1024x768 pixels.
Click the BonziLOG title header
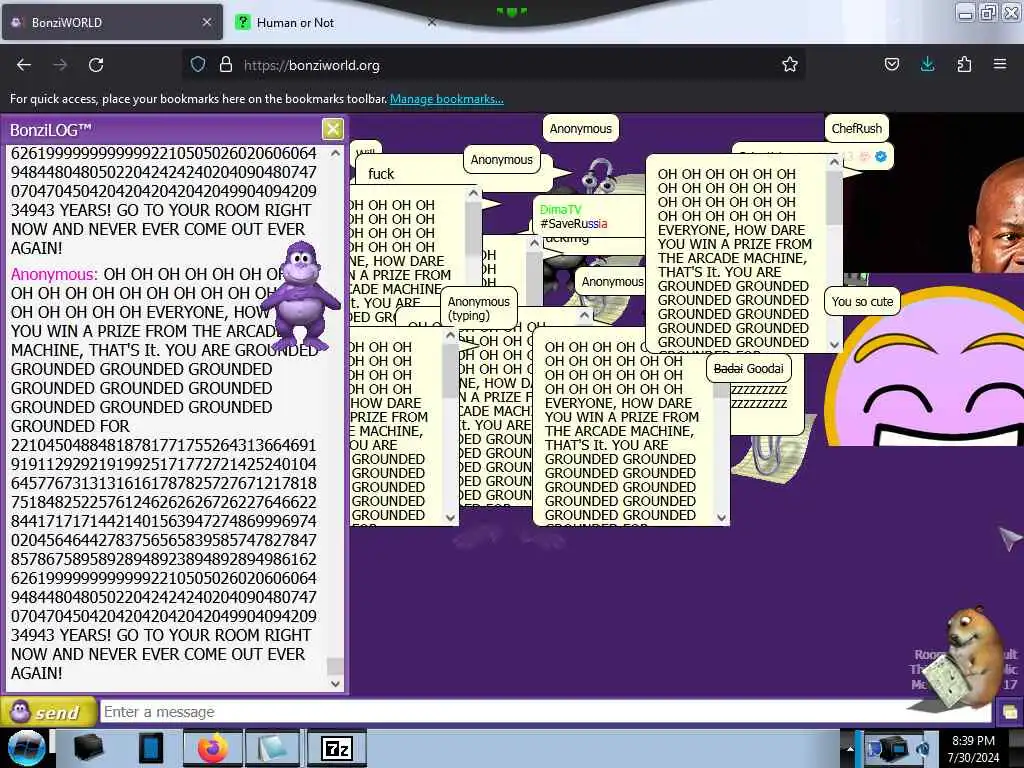pyautogui.click(x=50, y=130)
